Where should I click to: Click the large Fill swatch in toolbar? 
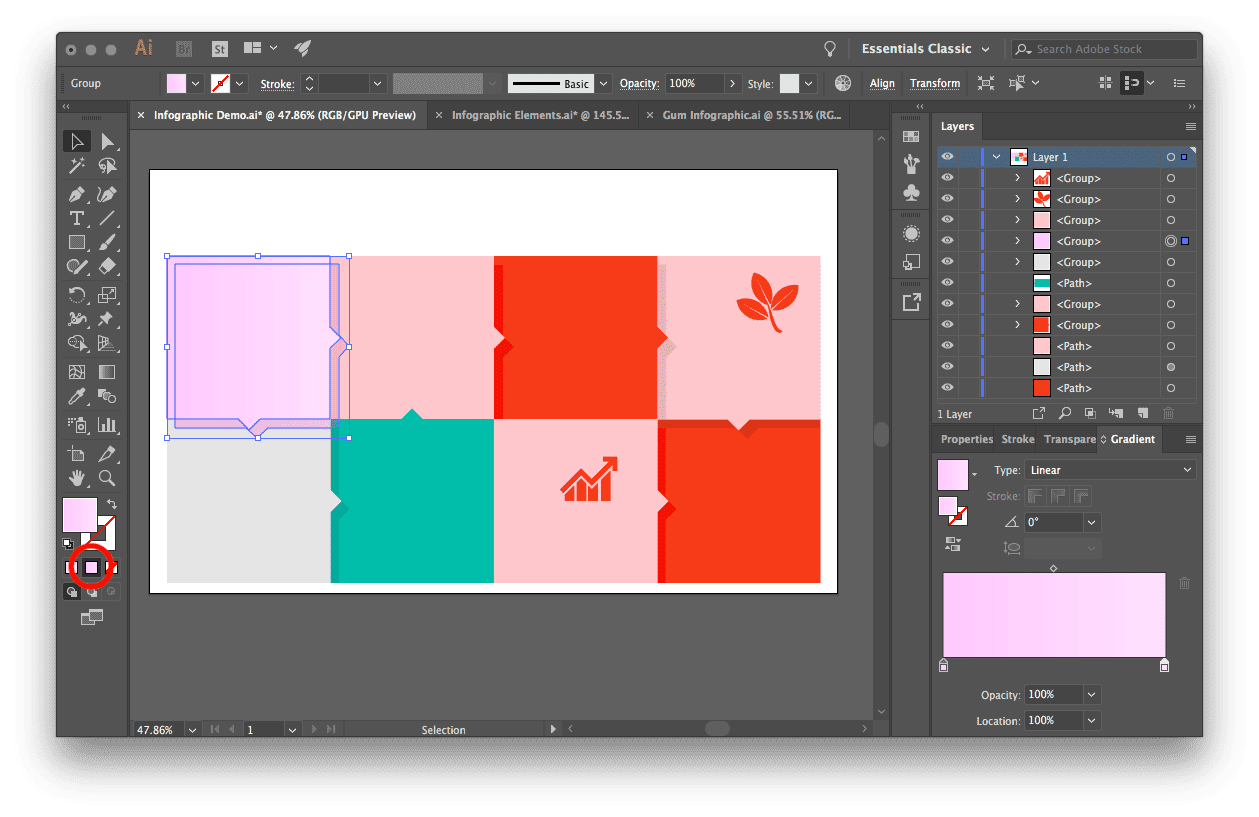80,515
